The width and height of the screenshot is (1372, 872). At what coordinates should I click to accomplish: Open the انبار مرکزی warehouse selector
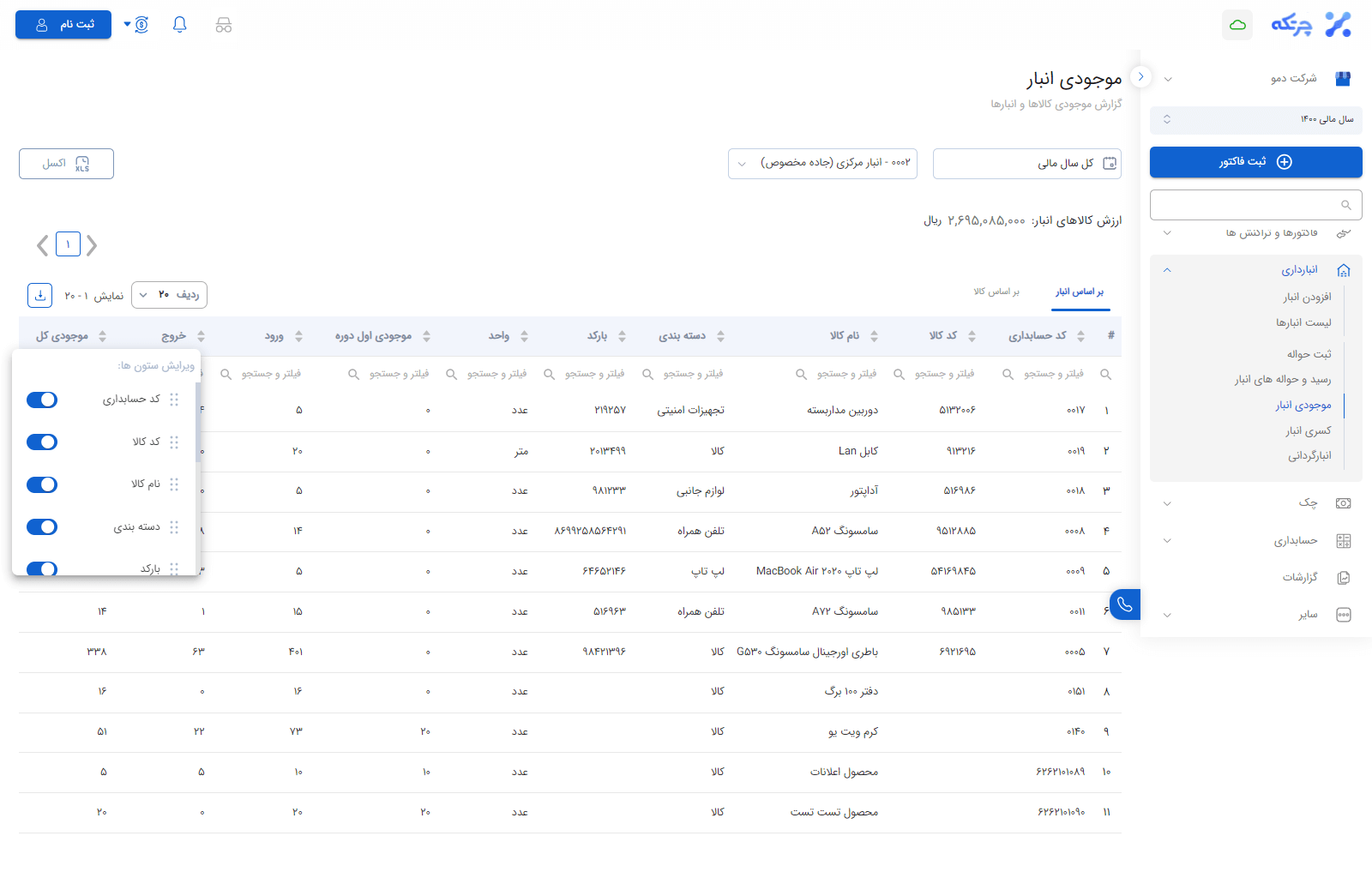pyautogui.click(x=821, y=163)
